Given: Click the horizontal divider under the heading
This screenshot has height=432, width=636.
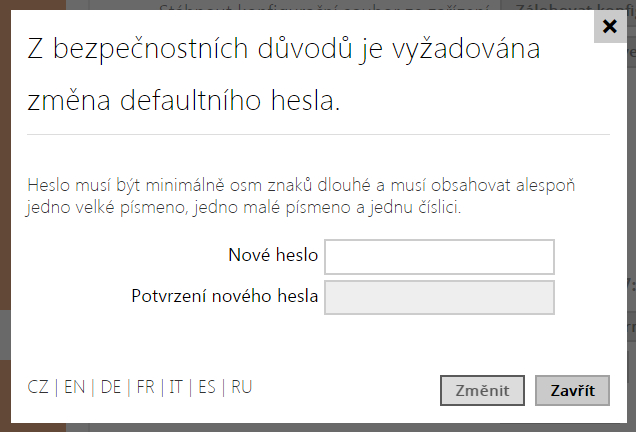Looking at the screenshot, I should 318,134.
